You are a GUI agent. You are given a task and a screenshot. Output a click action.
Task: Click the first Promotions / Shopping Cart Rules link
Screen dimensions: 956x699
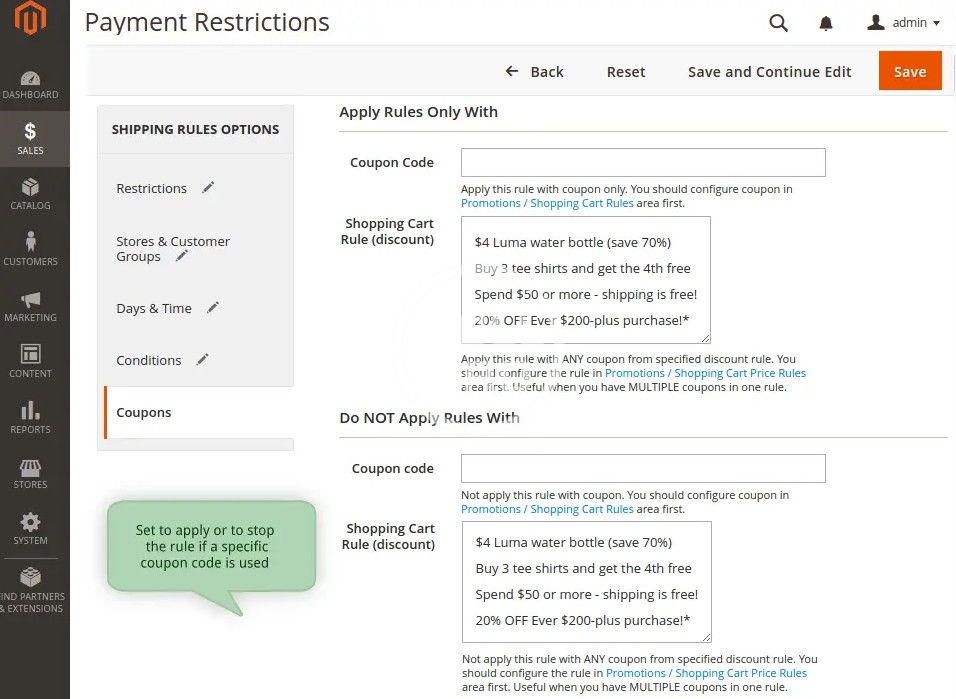coord(547,203)
